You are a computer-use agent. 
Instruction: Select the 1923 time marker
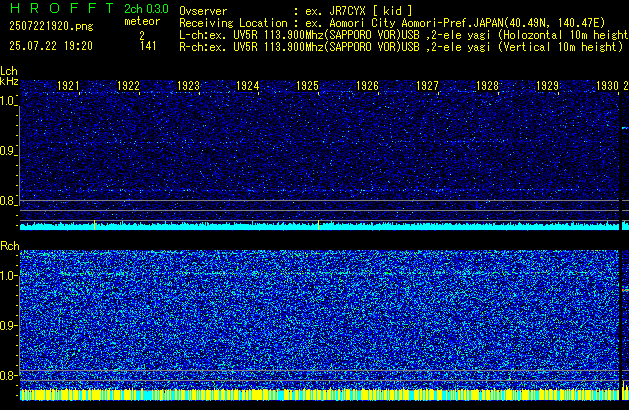(x=188, y=86)
